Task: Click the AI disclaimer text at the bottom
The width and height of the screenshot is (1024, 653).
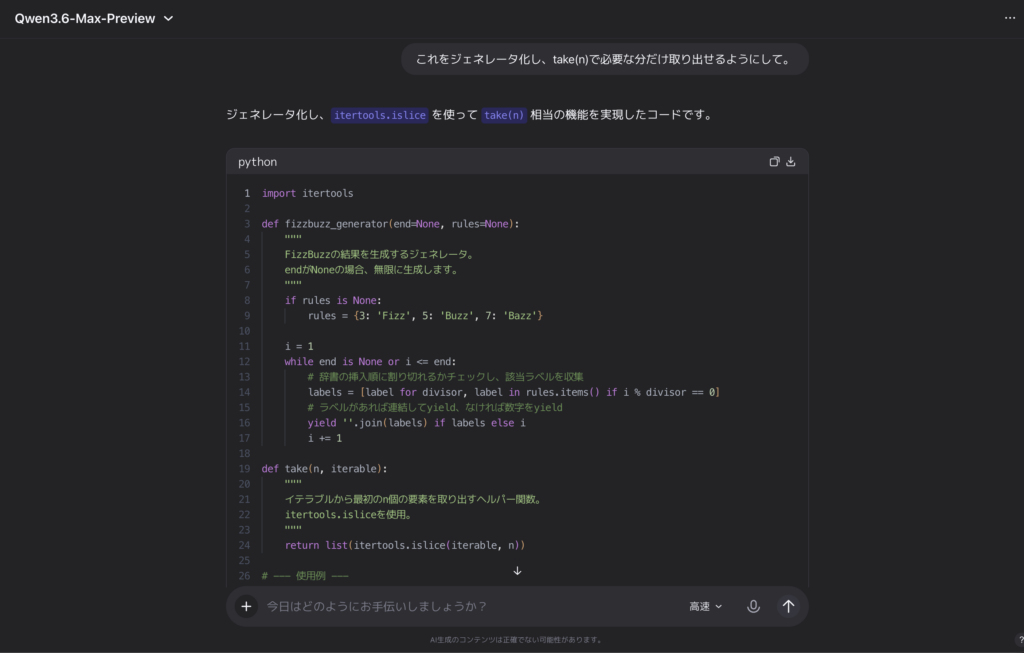Action: [x=517, y=640]
